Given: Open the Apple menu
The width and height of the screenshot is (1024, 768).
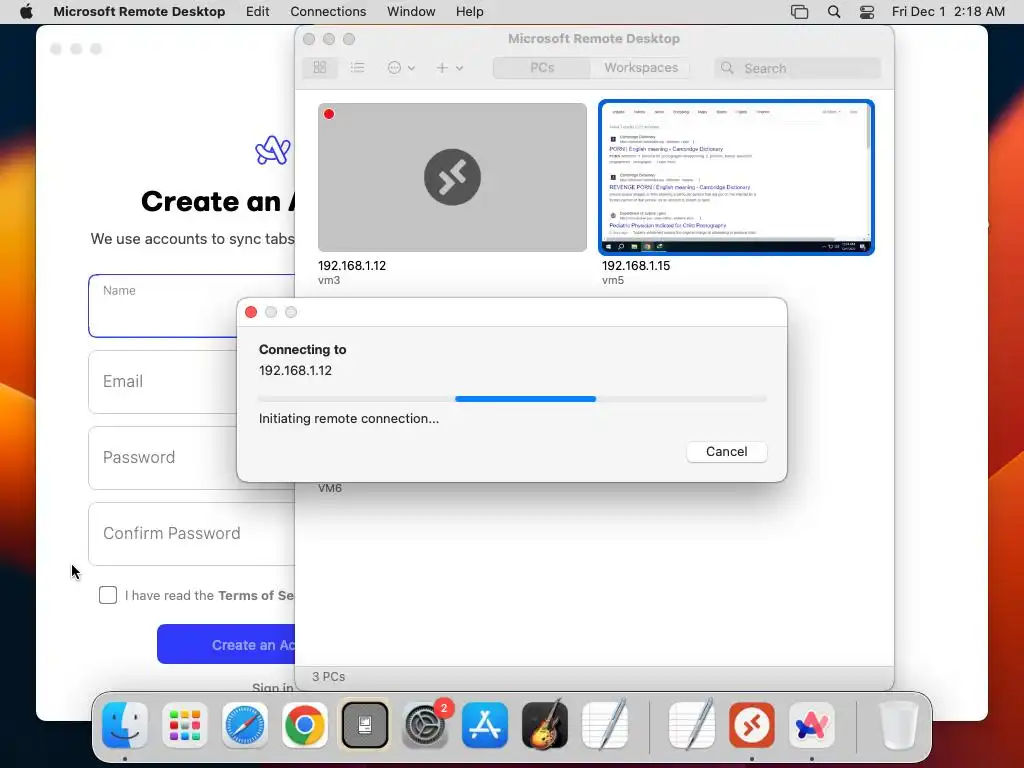Looking at the screenshot, I should [x=26, y=11].
